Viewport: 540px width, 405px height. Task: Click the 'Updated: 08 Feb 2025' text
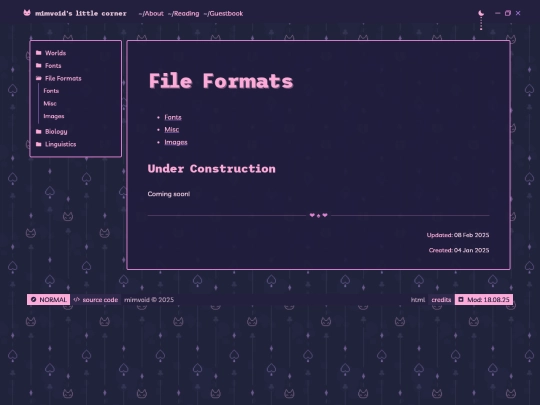coord(458,235)
